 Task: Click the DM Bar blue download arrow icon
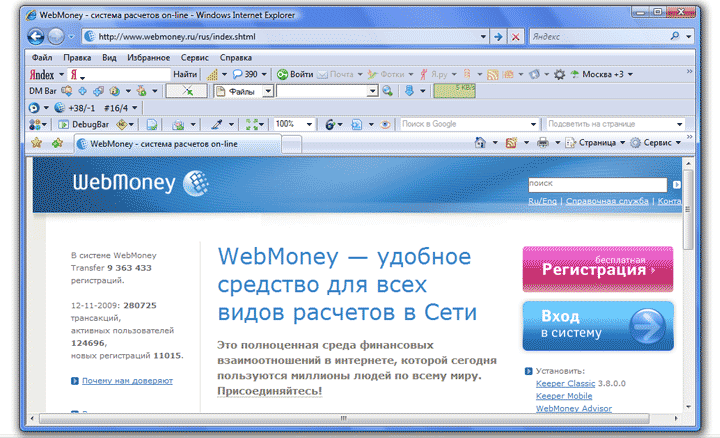pos(409,91)
